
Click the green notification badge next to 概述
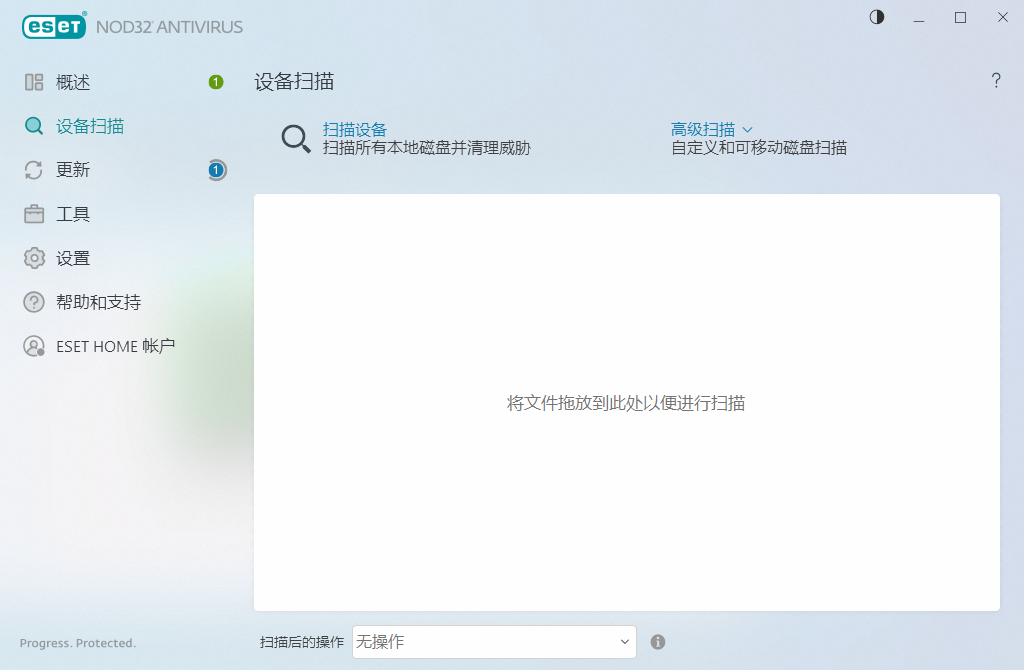point(216,82)
